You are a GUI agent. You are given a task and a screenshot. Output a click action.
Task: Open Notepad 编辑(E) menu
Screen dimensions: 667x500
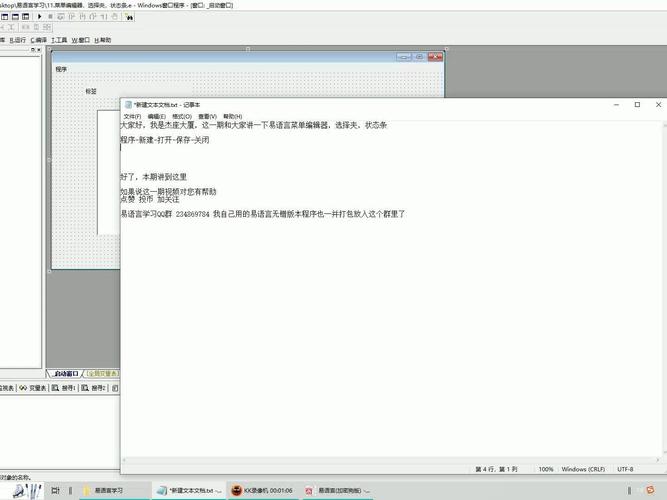pos(157,116)
